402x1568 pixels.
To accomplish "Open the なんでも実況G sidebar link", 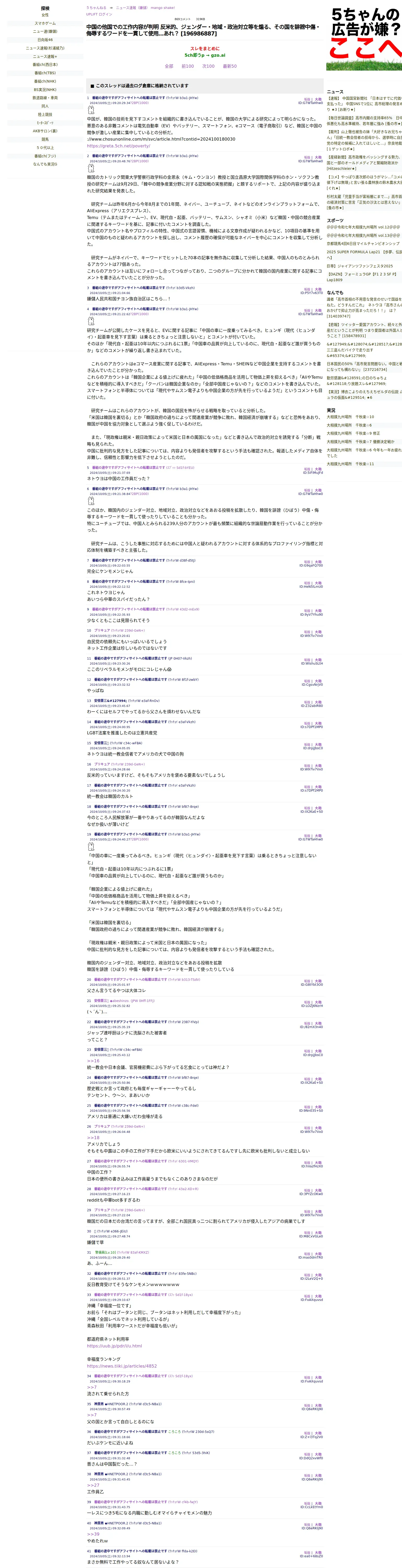I will coord(45,164).
